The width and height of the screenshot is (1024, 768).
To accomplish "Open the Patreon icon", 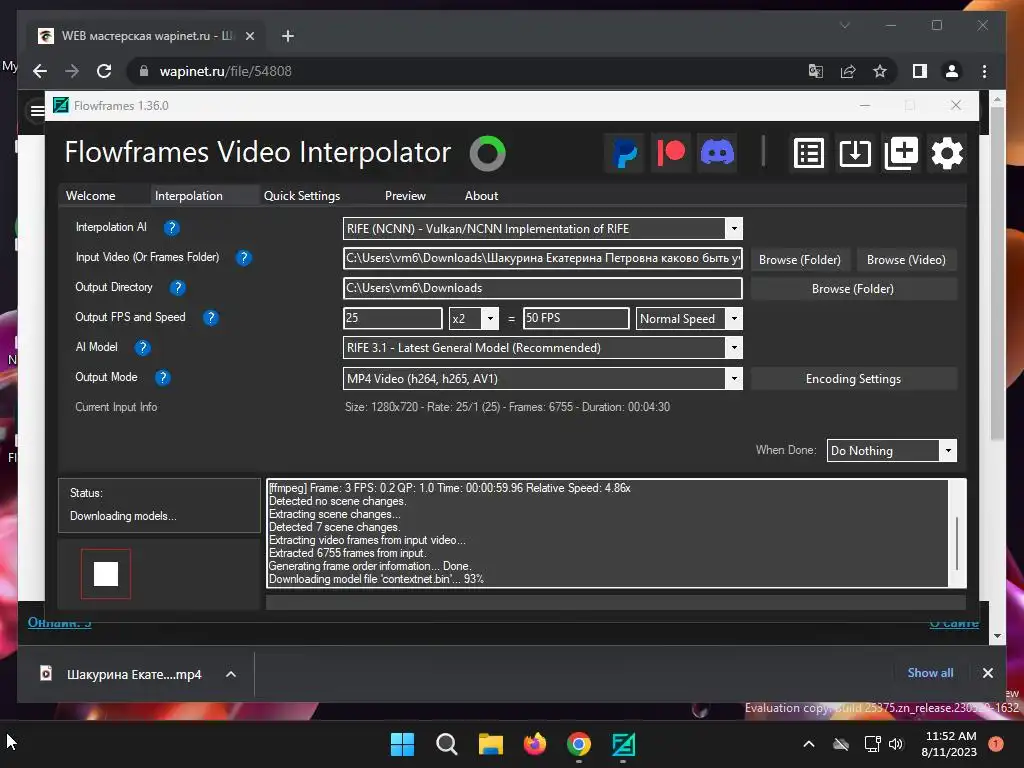I will click(x=671, y=153).
